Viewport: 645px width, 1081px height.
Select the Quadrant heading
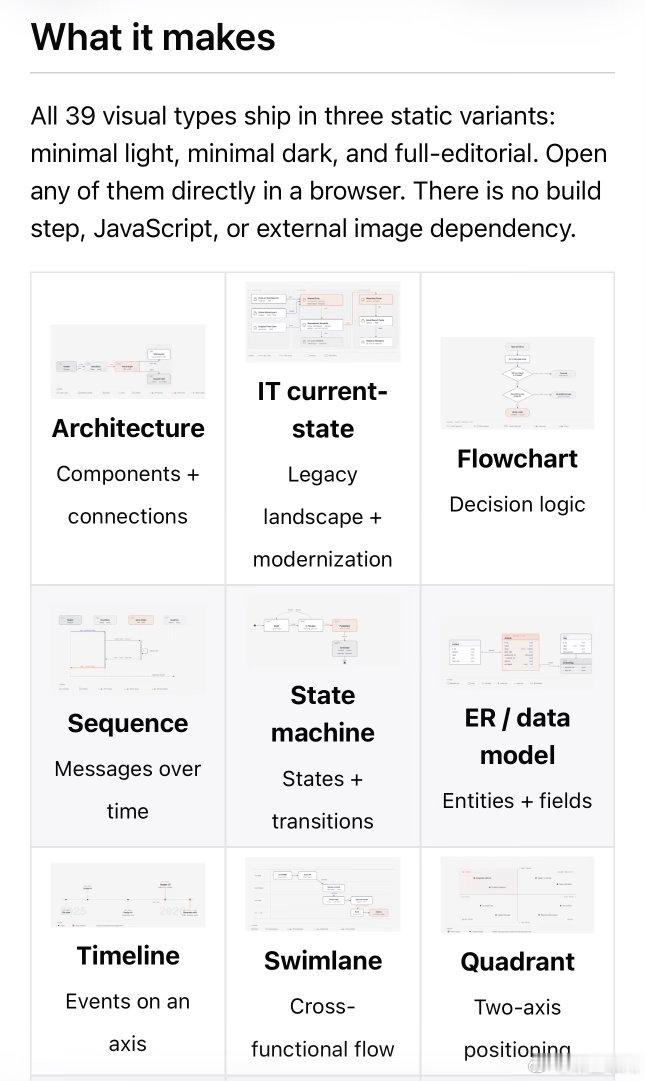pyautogui.click(x=518, y=961)
